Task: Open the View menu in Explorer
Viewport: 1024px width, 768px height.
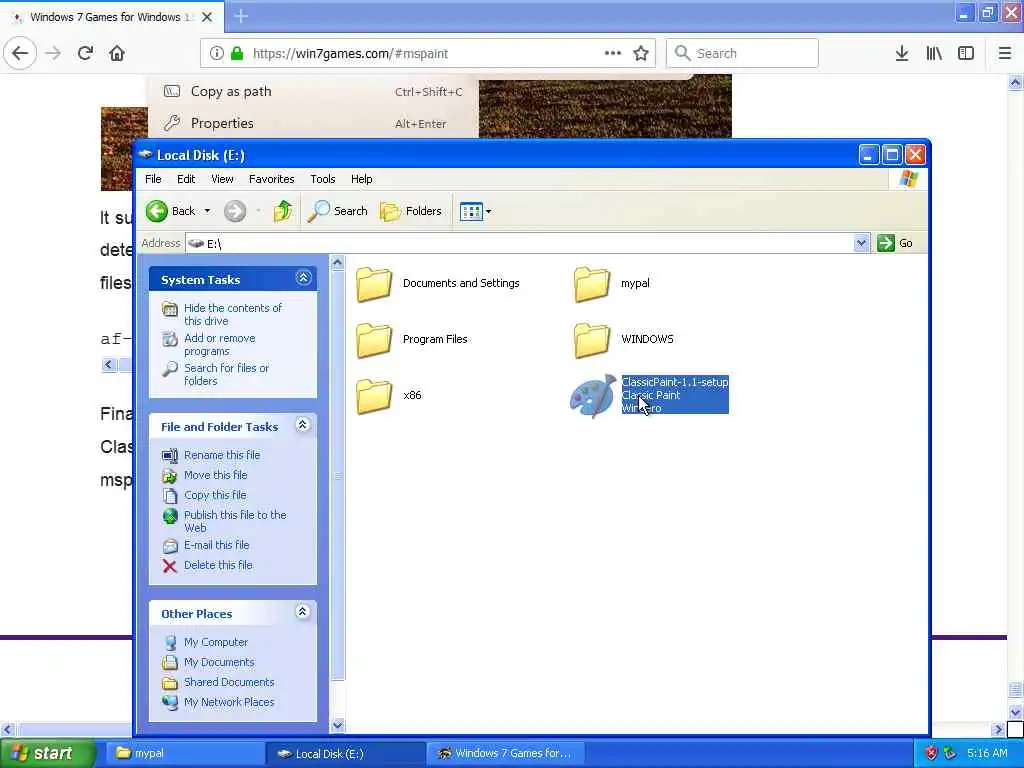Action: click(x=222, y=179)
